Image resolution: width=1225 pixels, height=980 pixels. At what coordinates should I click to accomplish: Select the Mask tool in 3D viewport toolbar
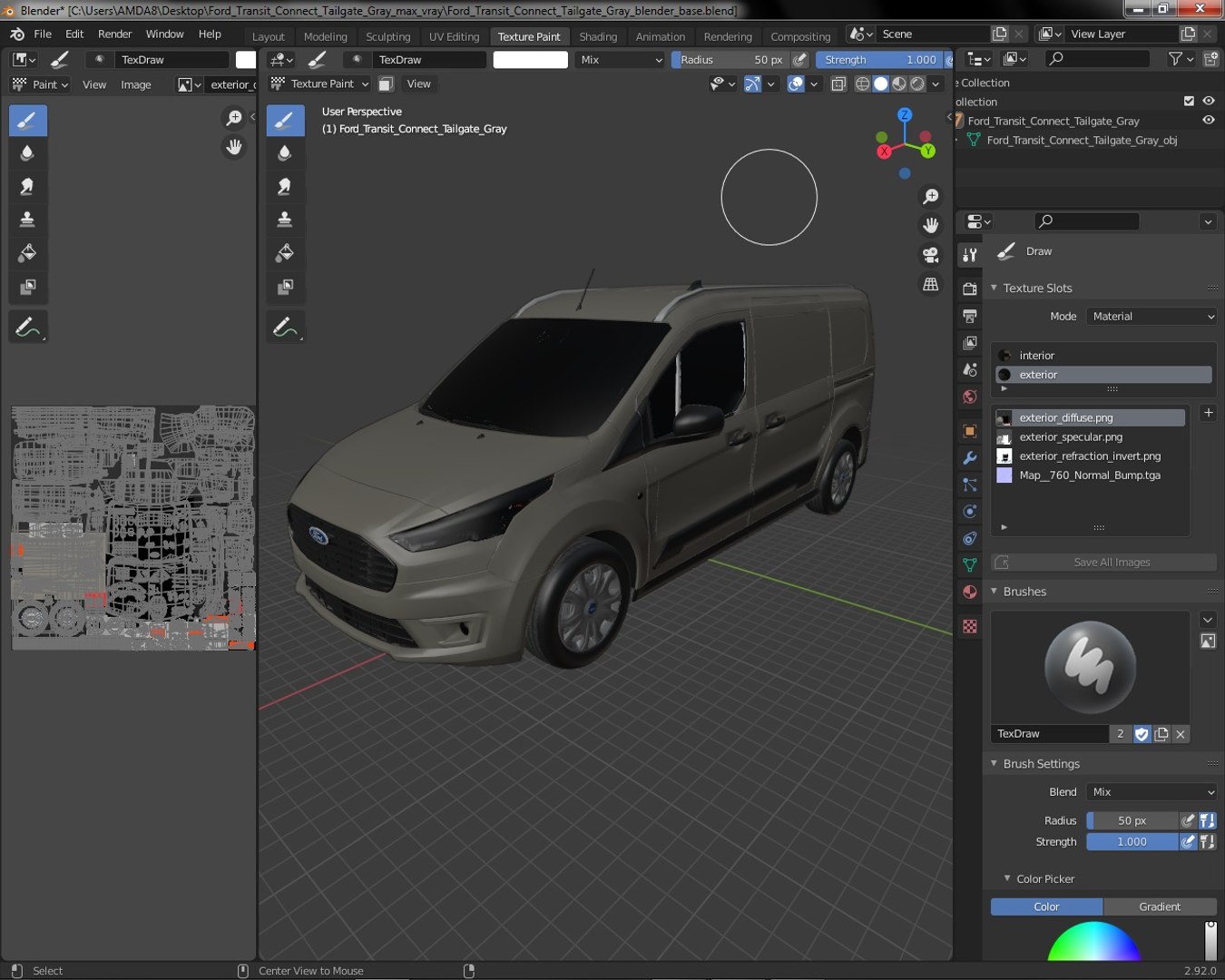(285, 286)
